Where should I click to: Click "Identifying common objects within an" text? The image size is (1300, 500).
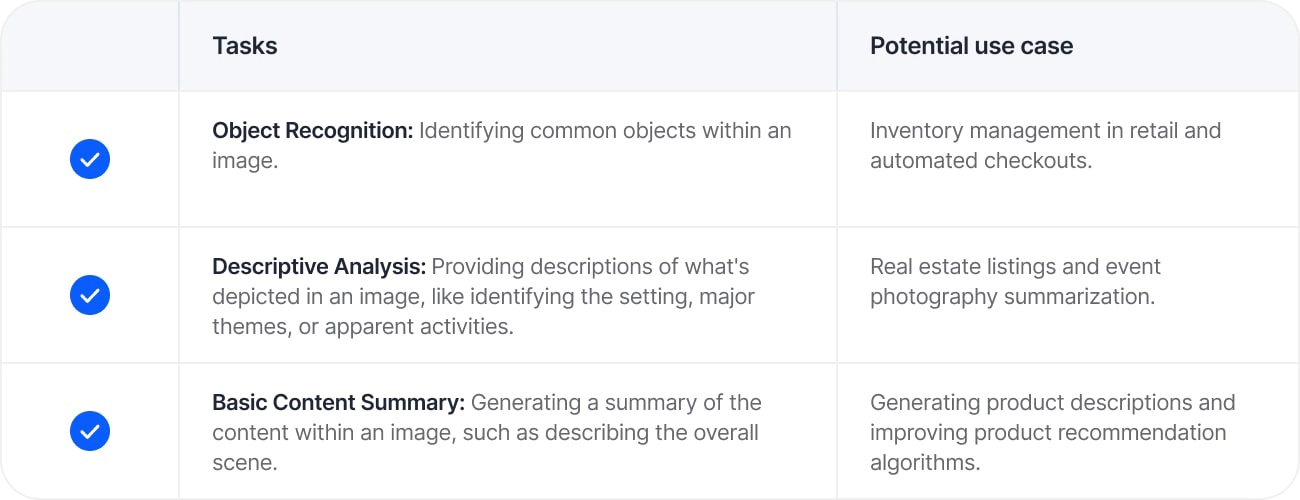pyautogui.click(x=605, y=131)
